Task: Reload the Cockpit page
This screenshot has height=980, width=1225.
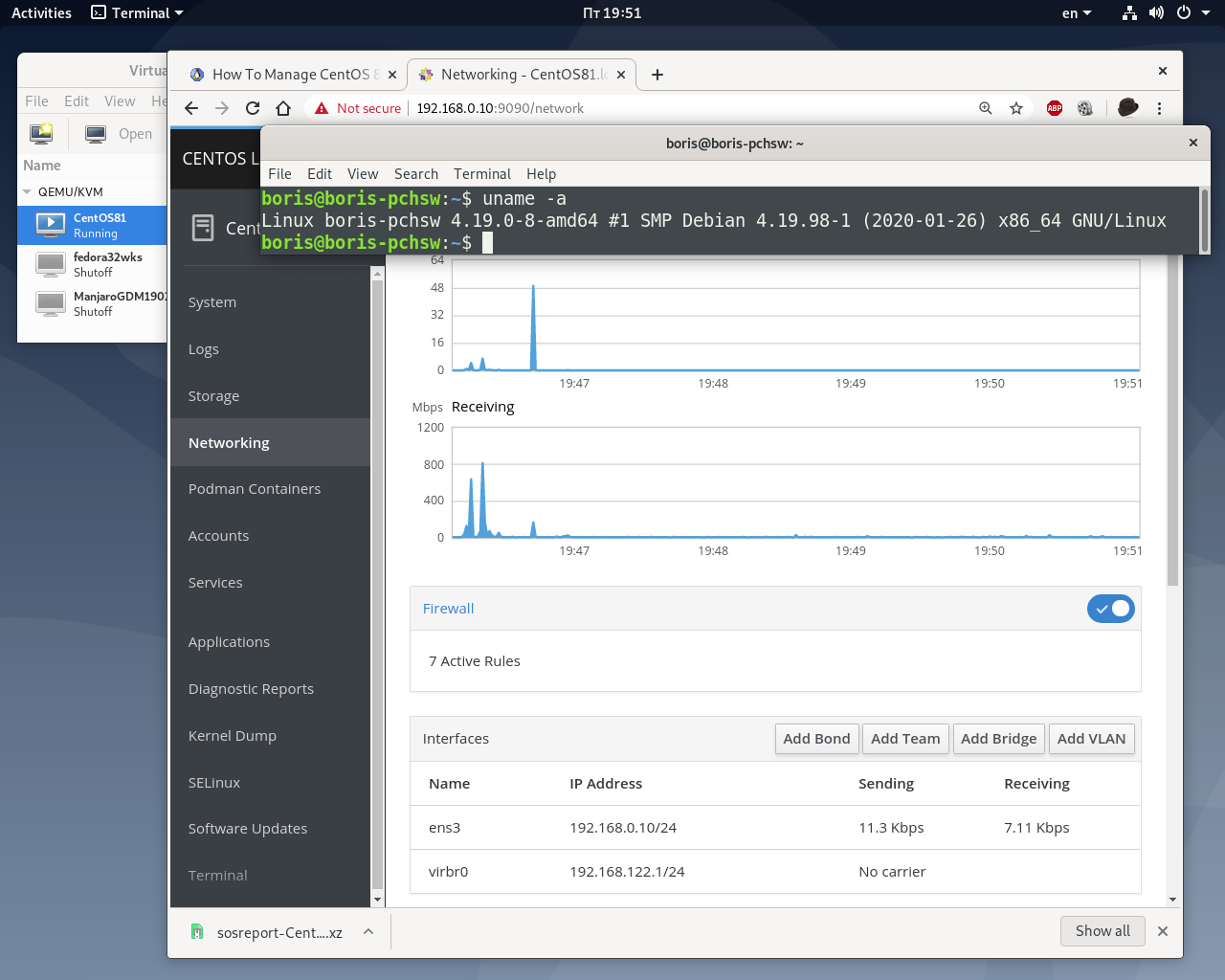Action: point(252,108)
